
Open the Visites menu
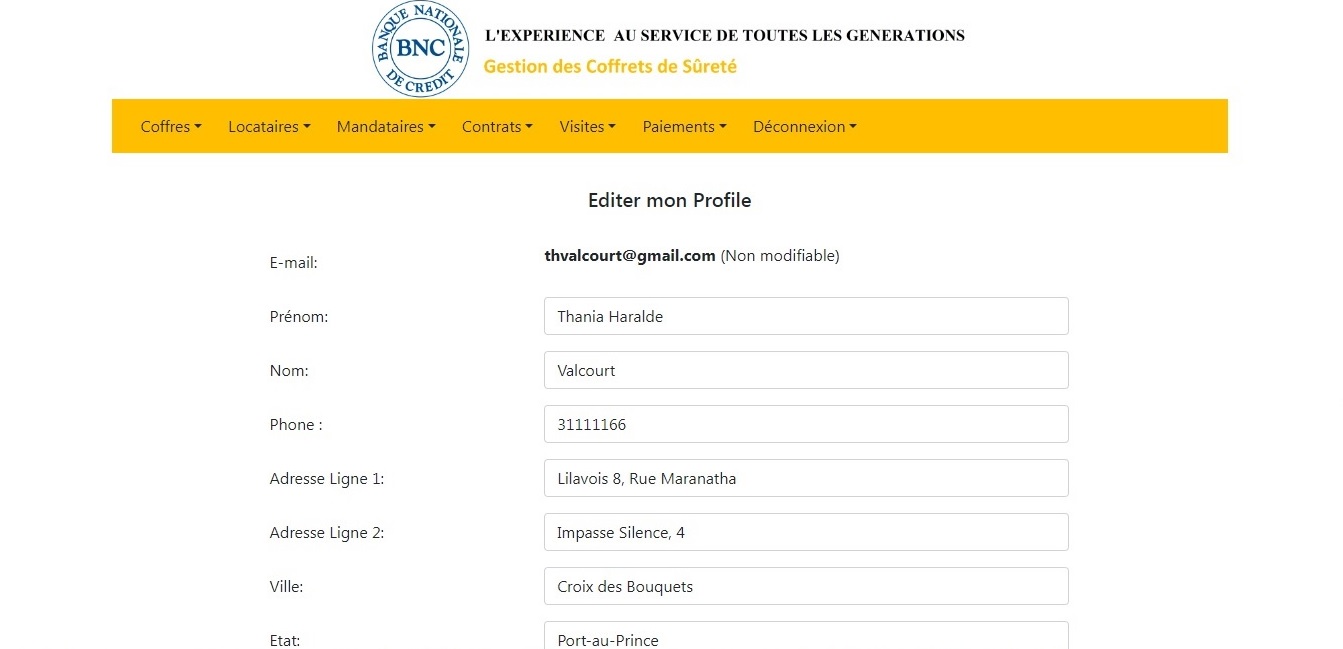587,127
